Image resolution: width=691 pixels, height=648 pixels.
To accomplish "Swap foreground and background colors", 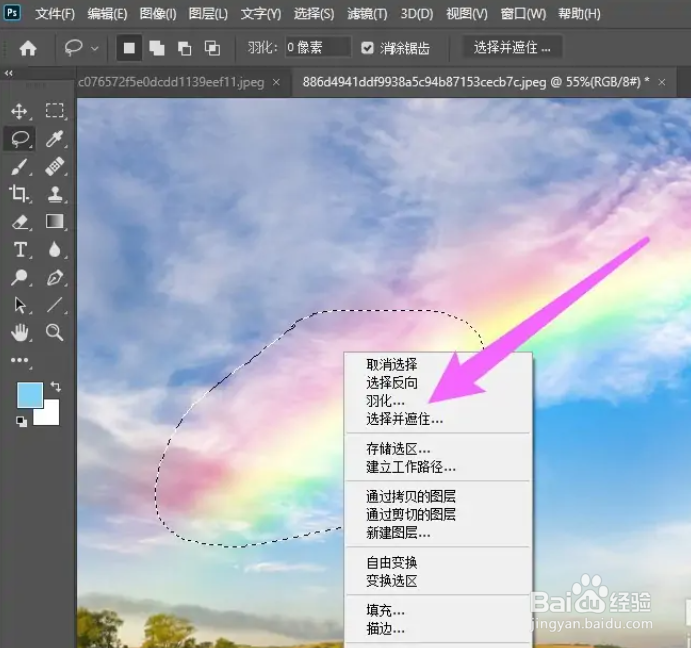I will tap(56, 387).
